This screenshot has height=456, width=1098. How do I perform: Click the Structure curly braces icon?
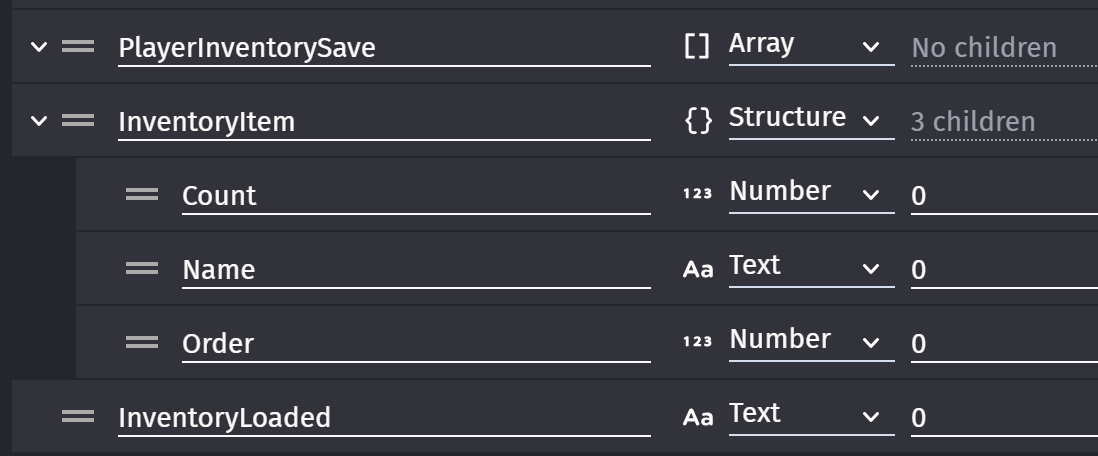pyautogui.click(x=698, y=120)
